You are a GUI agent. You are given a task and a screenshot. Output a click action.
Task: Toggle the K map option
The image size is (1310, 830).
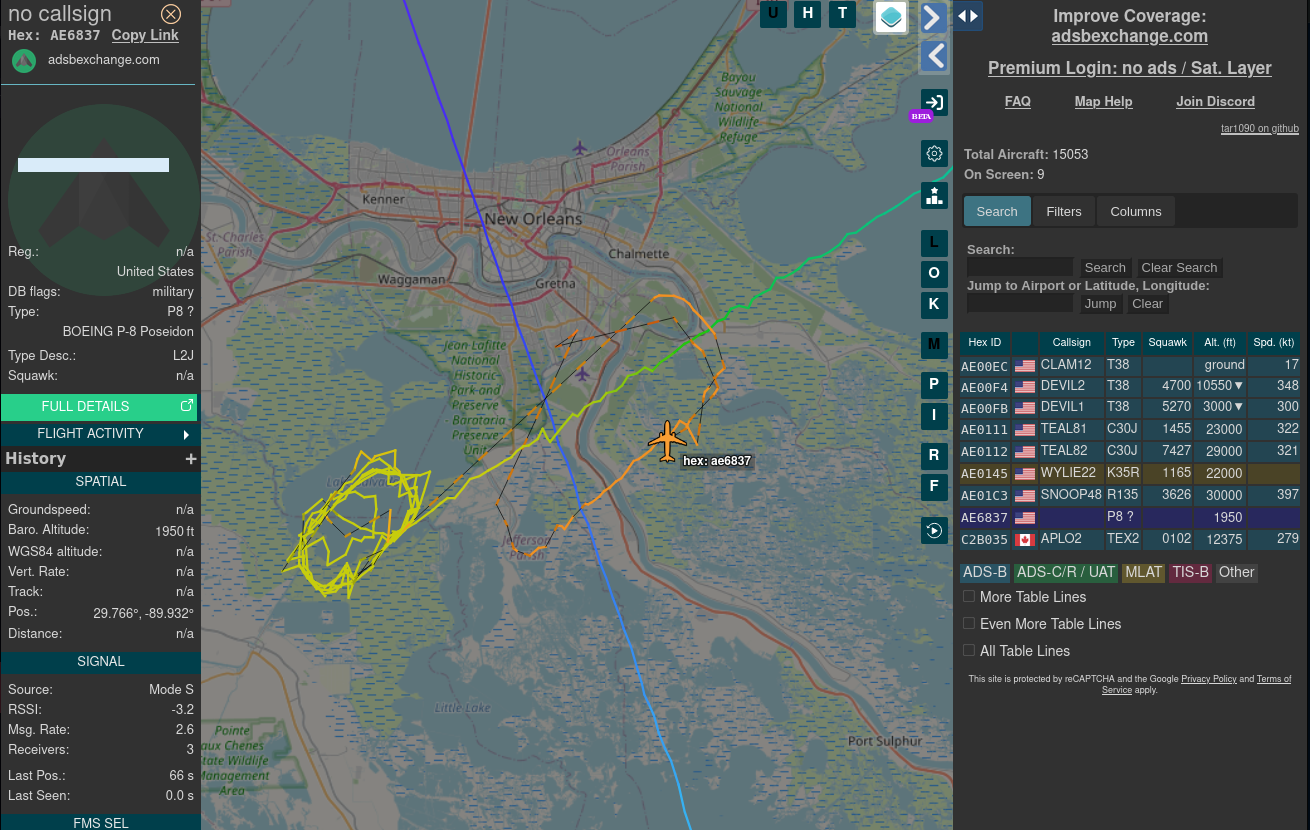[934, 305]
